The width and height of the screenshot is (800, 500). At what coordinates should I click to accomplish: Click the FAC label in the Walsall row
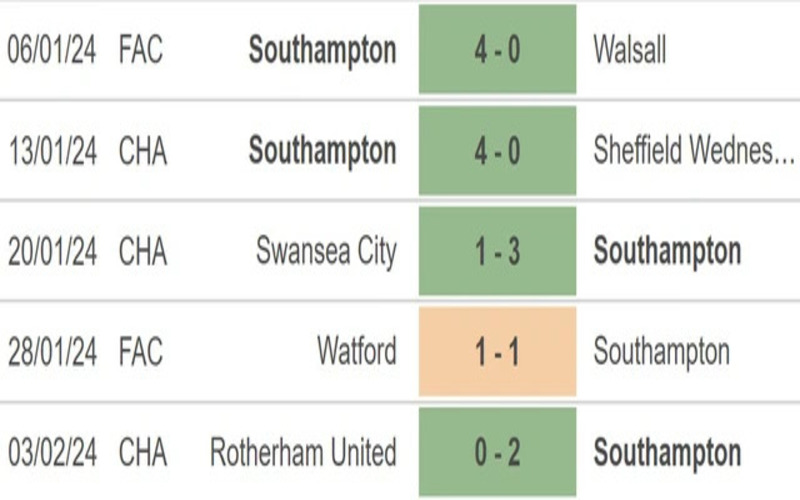[142, 50]
